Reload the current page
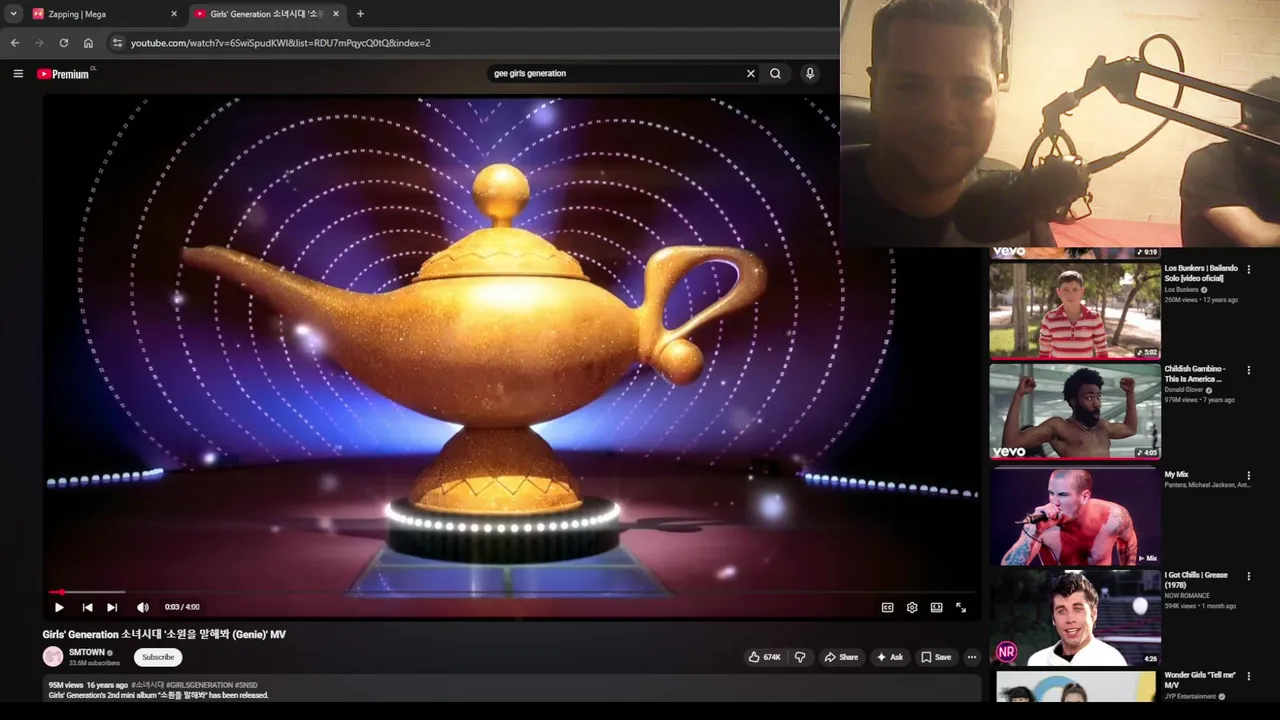This screenshot has width=1280, height=720. pyautogui.click(x=64, y=43)
